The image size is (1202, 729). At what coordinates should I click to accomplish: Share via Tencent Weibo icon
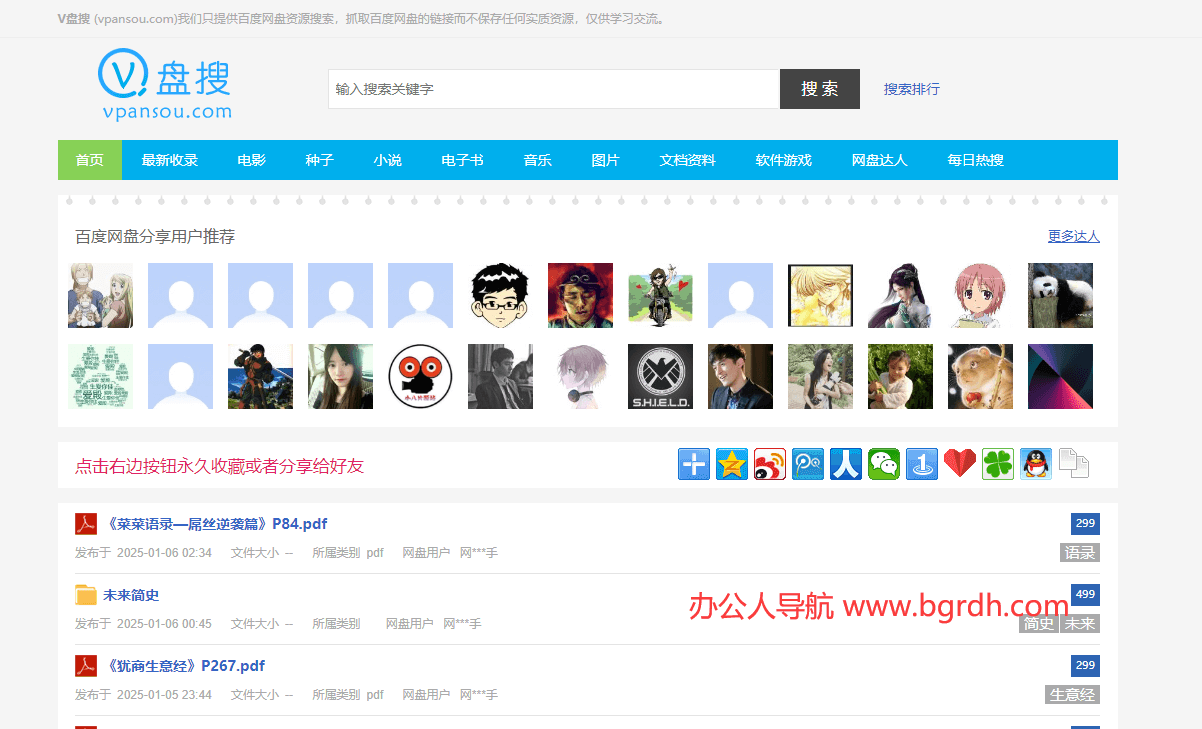tap(808, 464)
